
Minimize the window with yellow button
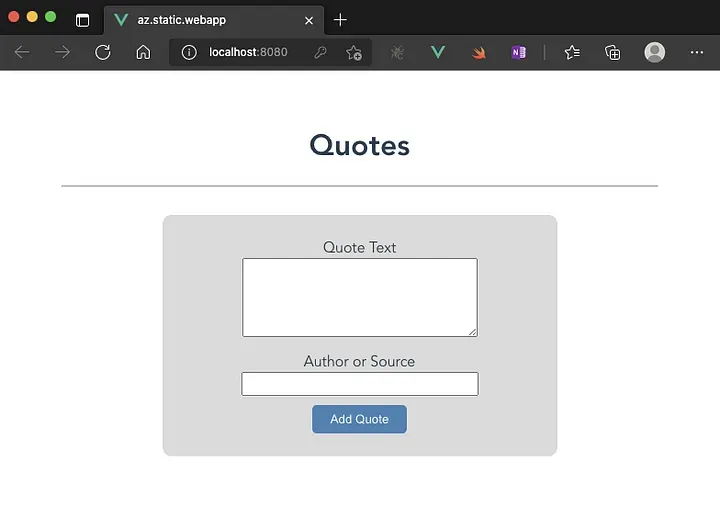(32, 17)
